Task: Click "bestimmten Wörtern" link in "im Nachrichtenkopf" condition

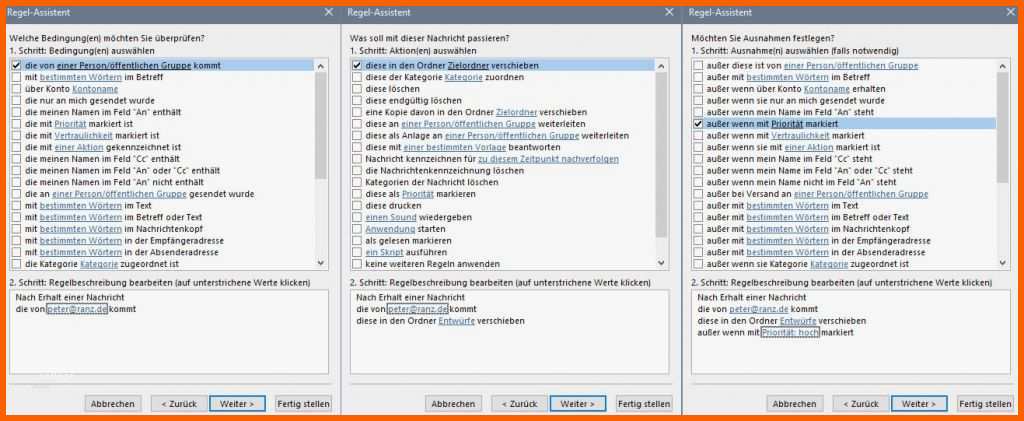Action: pyautogui.click(x=81, y=228)
